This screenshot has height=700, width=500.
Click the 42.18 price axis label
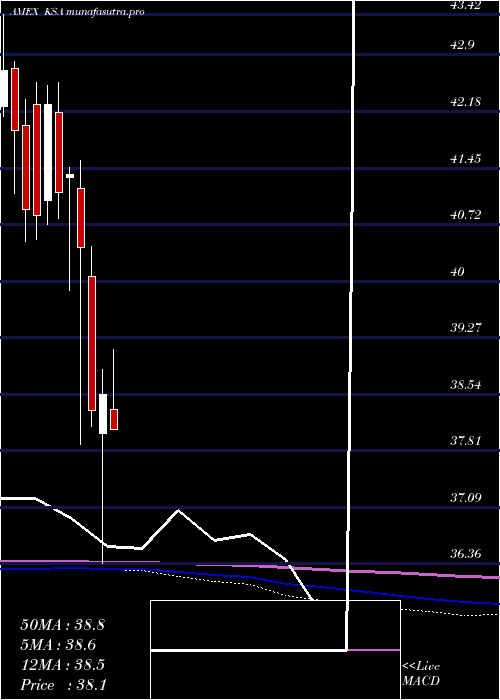[468, 102]
